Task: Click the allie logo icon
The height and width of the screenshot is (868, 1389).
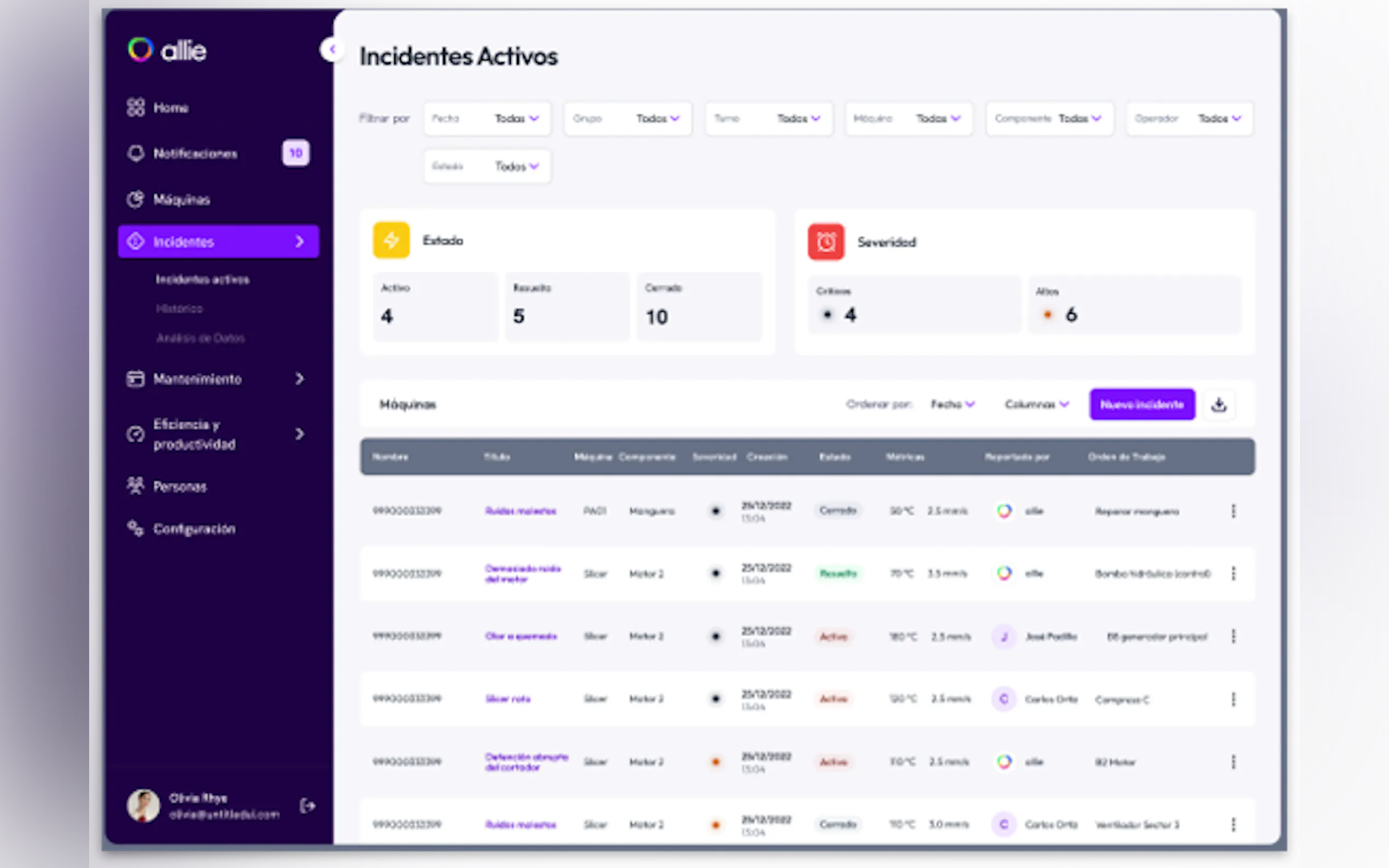Action: (x=140, y=50)
